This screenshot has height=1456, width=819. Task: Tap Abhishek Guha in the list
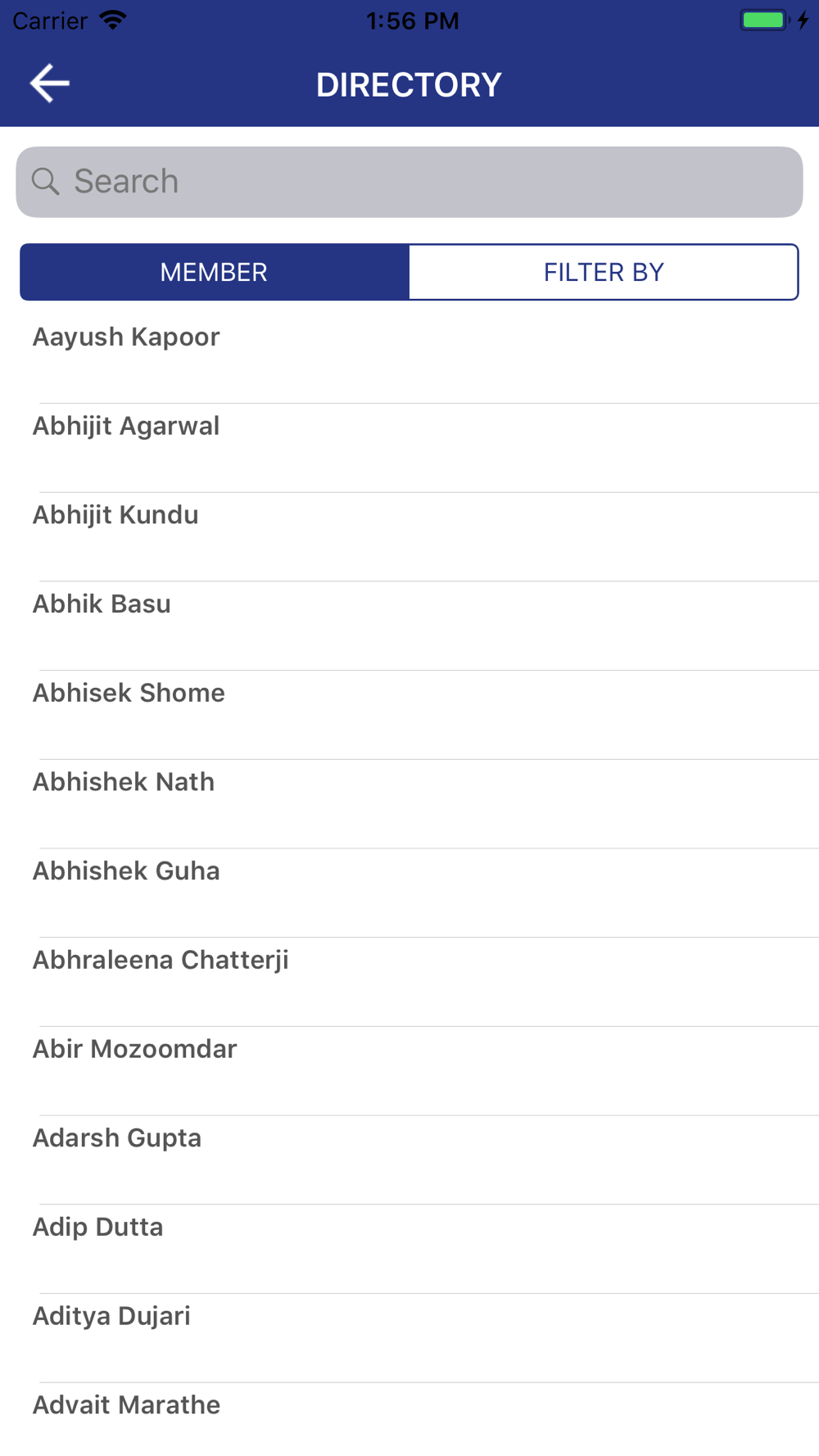tap(409, 893)
